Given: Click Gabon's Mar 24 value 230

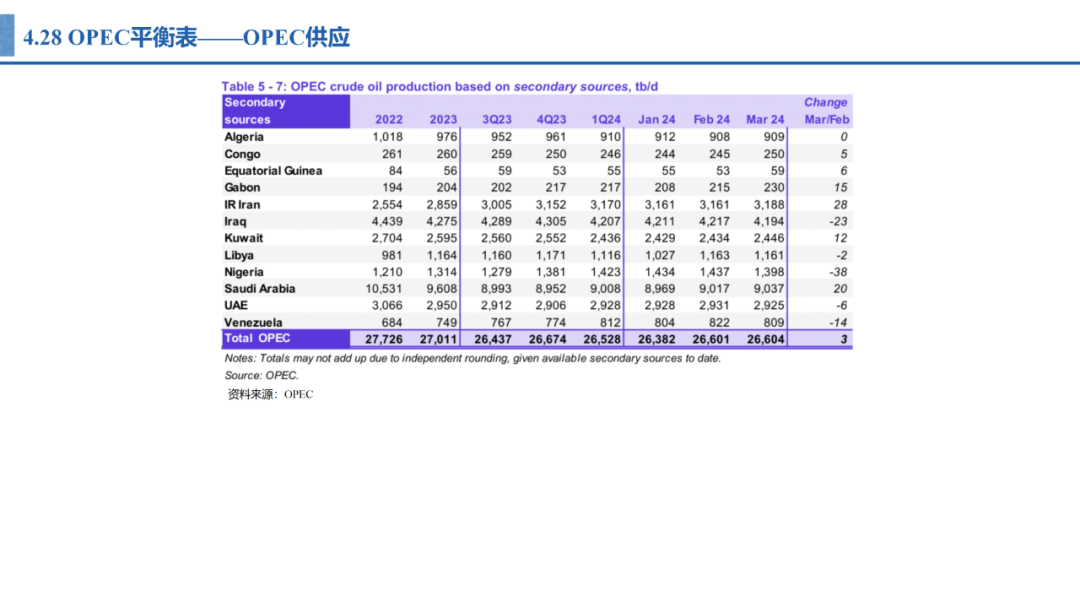Looking at the screenshot, I should 774,187.
